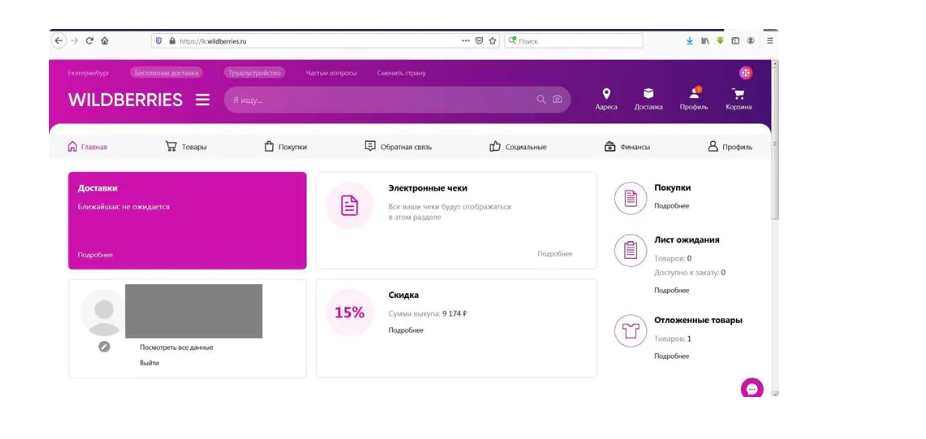The width and height of the screenshot is (926, 439).
Task: Click the Адреса location pin icon
Action: point(606,94)
